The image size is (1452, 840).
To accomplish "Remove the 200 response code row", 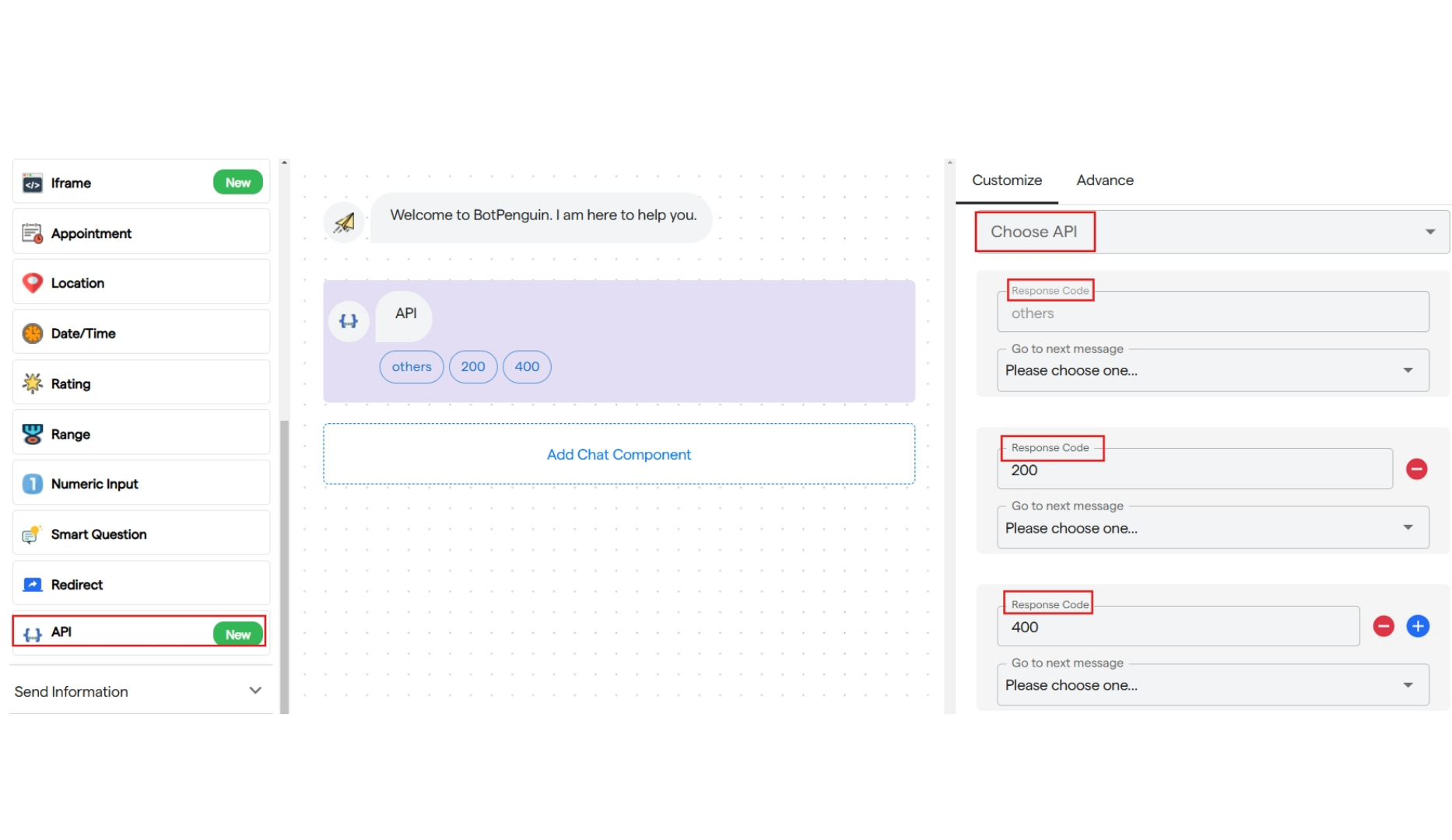I will click(1416, 469).
